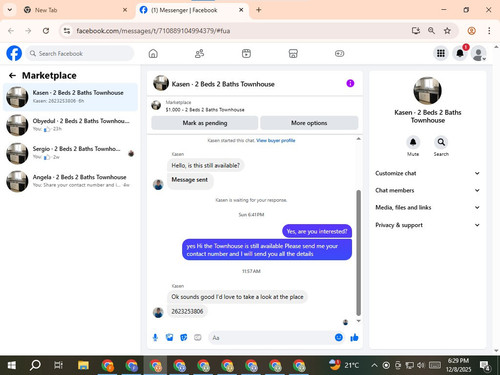Open browser zoom magnifier icon
The image size is (500, 375).
coord(431,31)
